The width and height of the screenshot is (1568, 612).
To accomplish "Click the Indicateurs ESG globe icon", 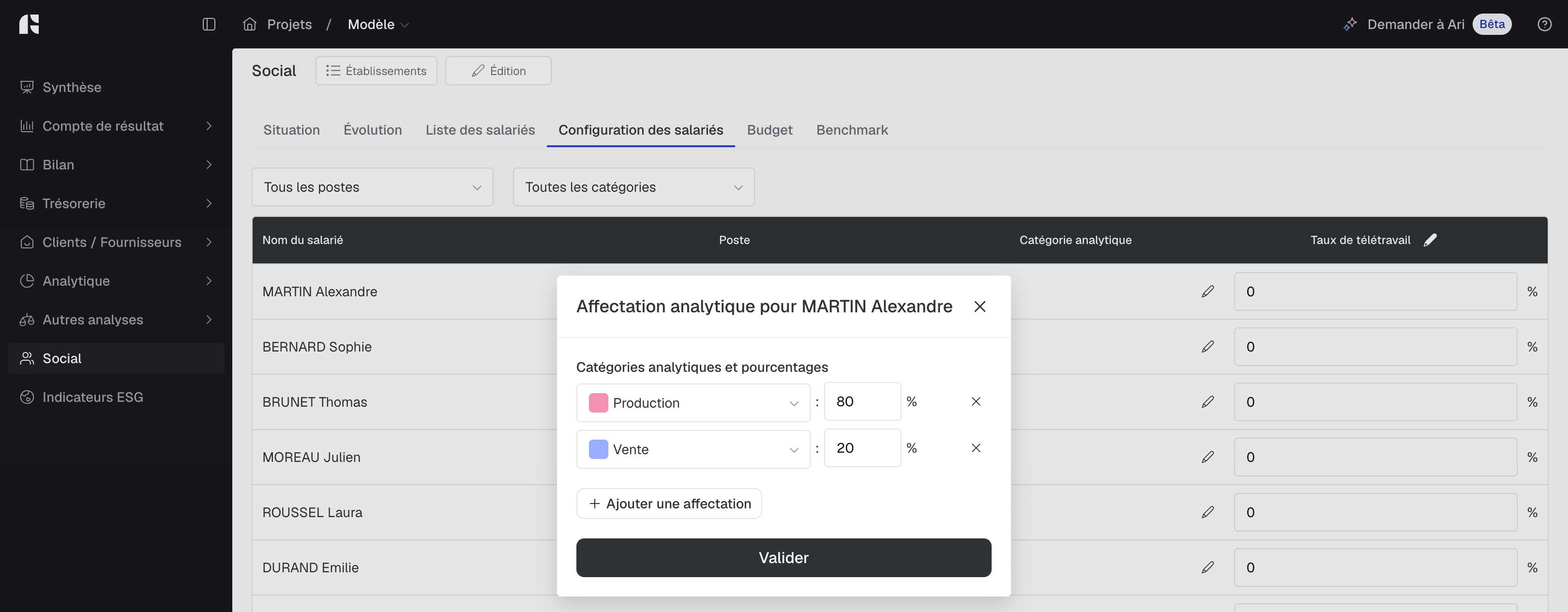I will coord(27,397).
